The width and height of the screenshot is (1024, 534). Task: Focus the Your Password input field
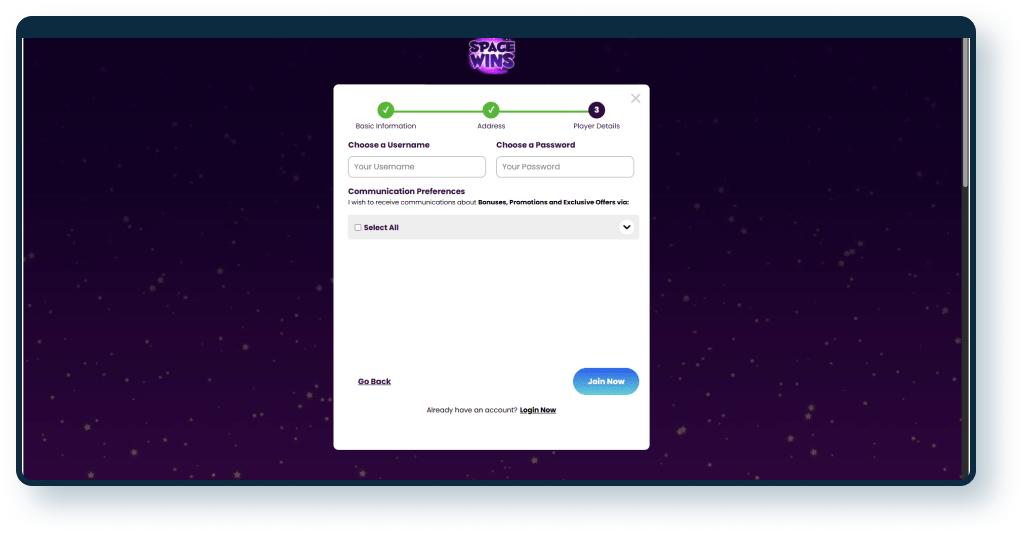pyautogui.click(x=564, y=167)
